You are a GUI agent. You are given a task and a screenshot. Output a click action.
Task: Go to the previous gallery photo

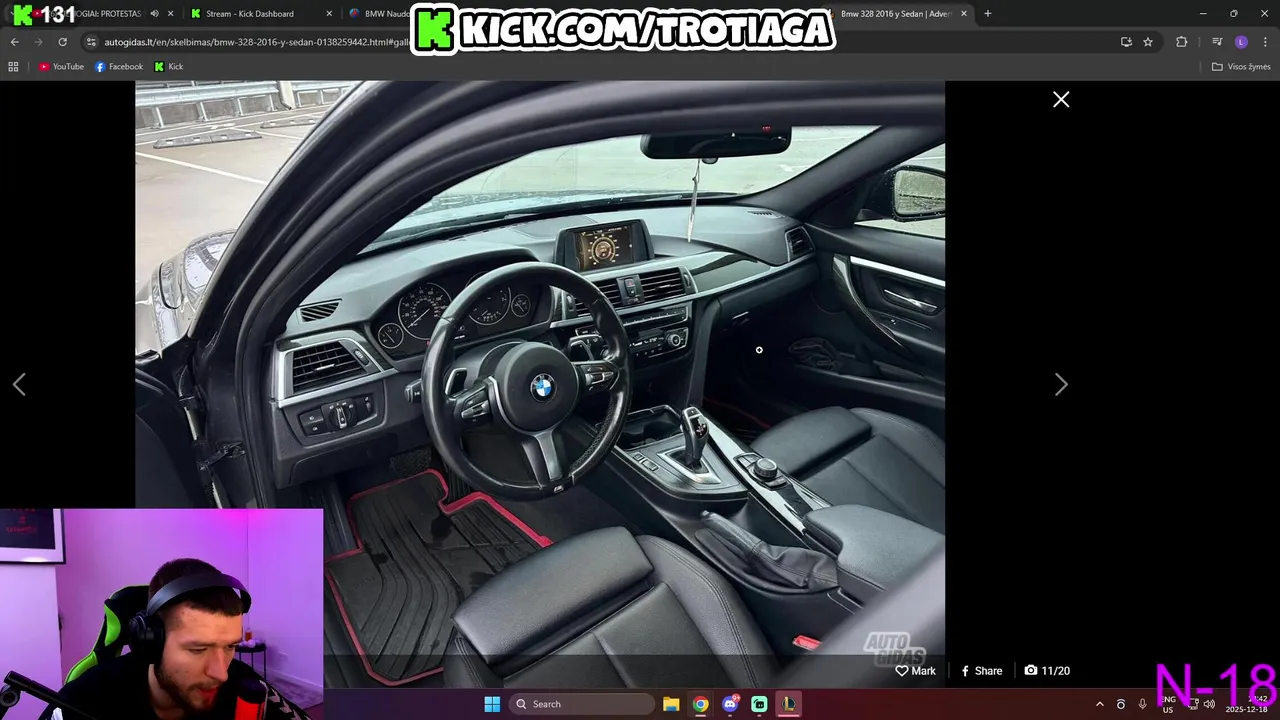point(19,384)
